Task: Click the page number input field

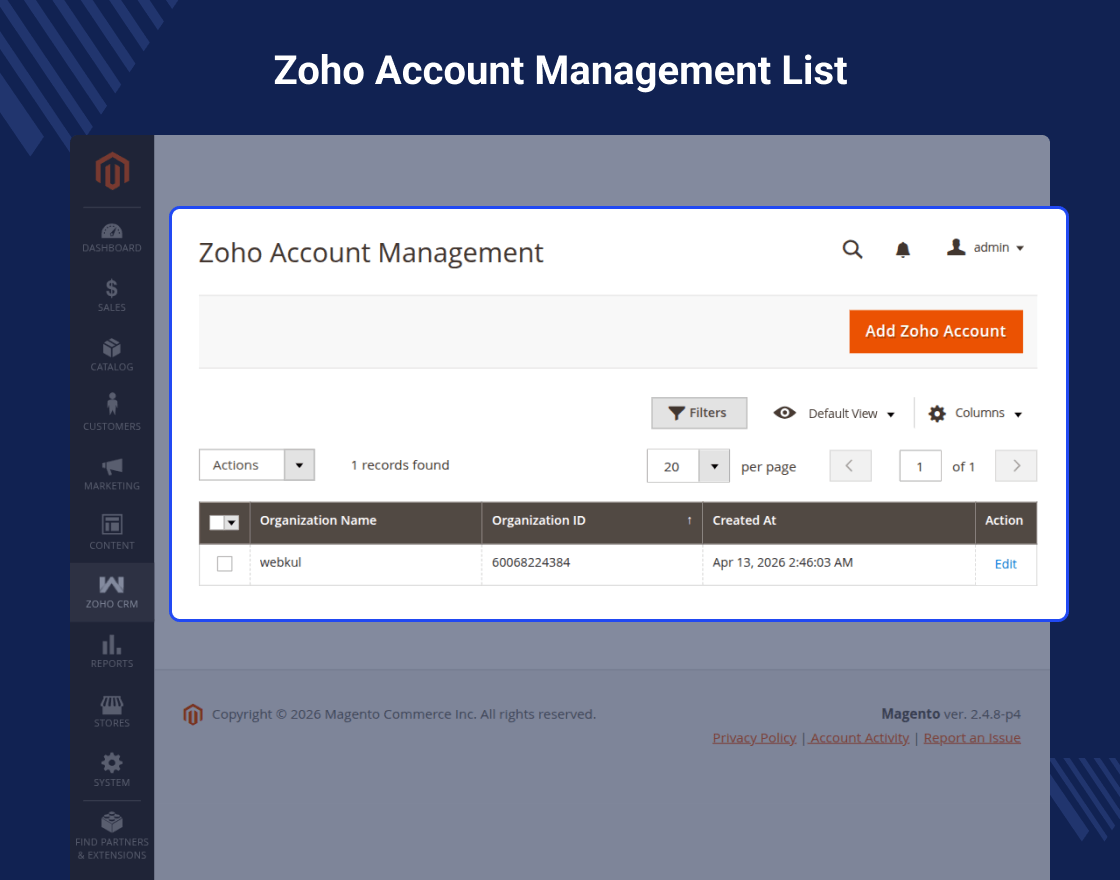Action: click(x=920, y=466)
